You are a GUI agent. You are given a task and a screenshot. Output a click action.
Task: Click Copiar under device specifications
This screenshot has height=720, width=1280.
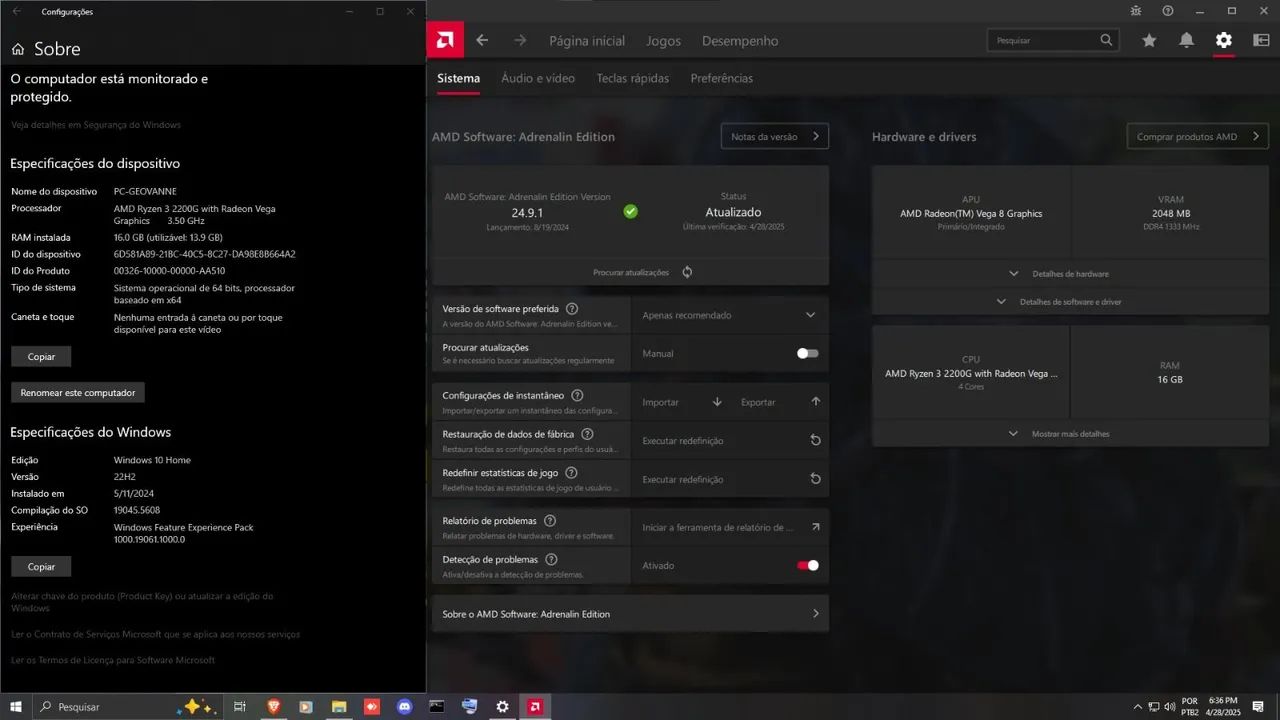pyautogui.click(x=41, y=356)
